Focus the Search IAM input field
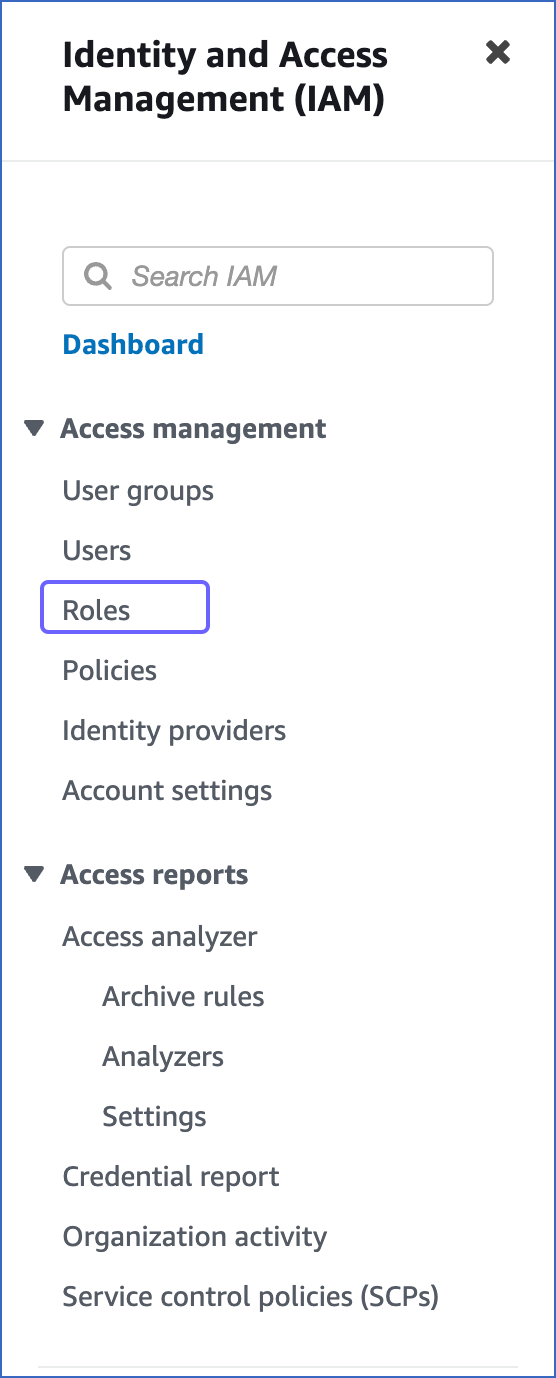Image resolution: width=556 pixels, height=1378 pixels. [278, 276]
